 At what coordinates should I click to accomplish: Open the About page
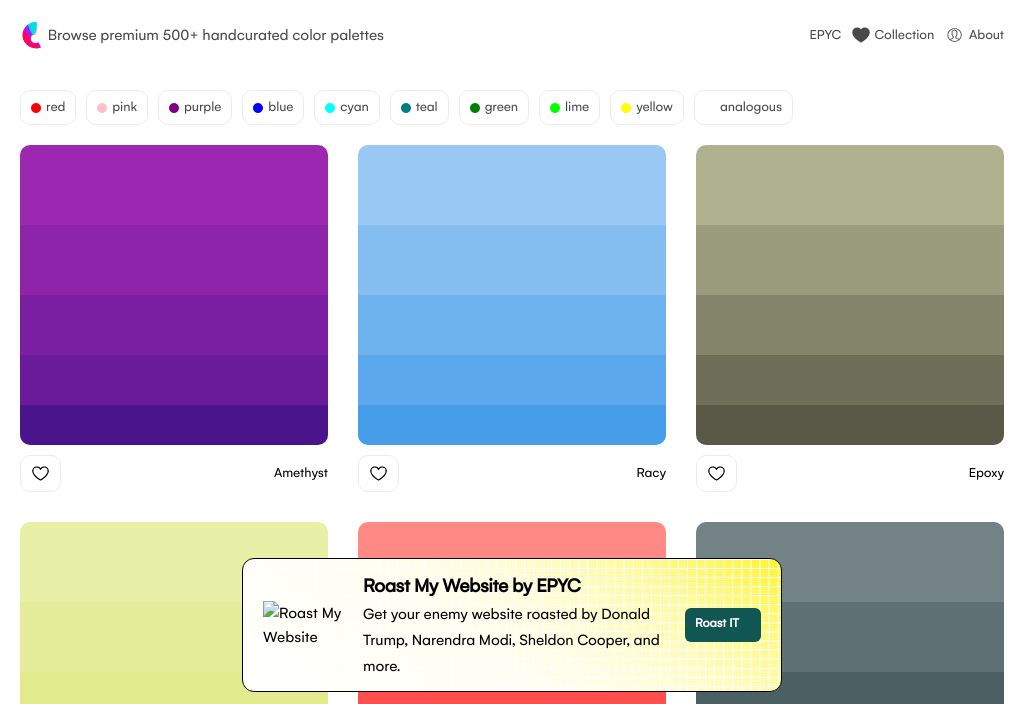975,35
